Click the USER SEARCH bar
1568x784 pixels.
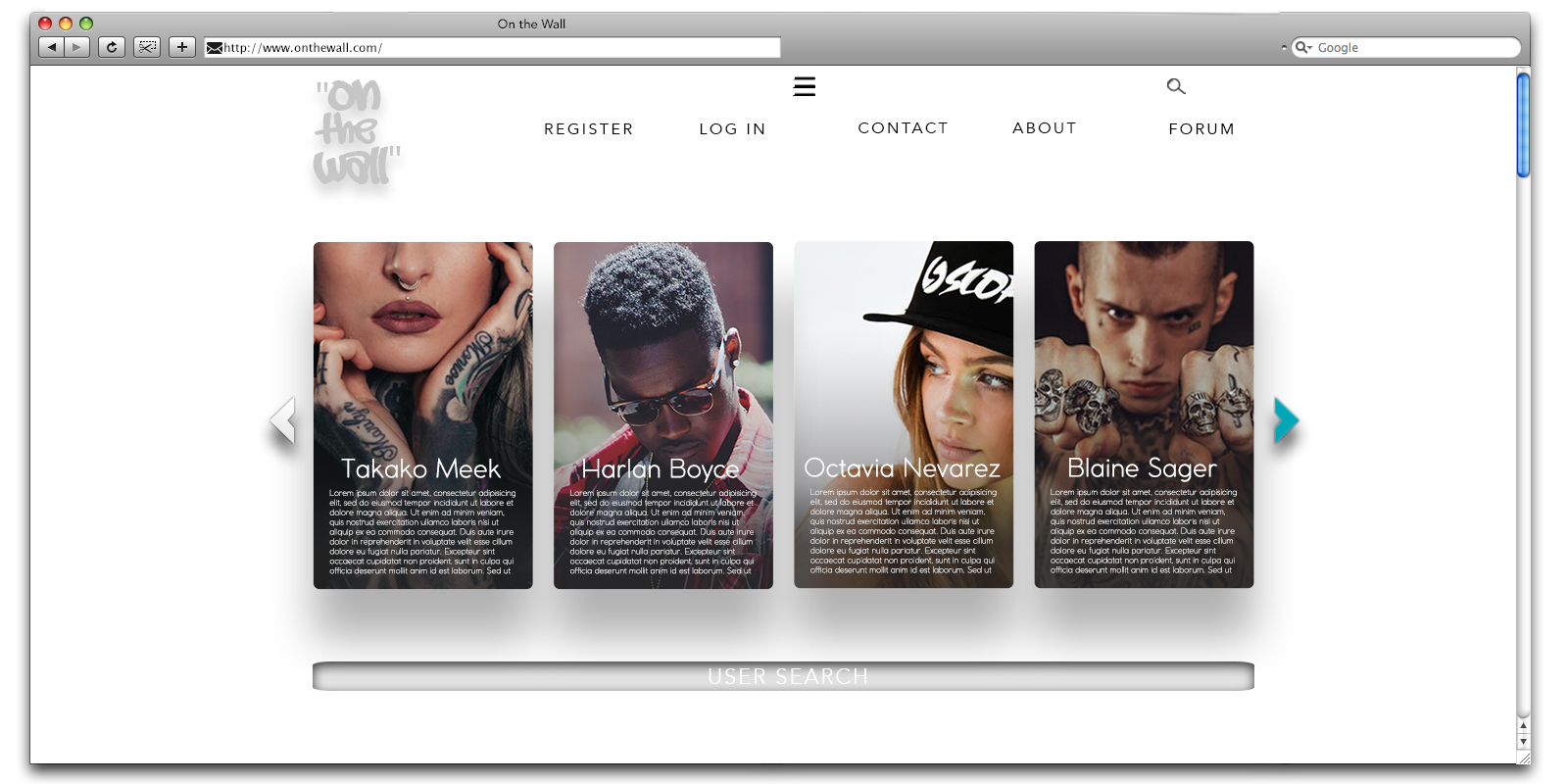click(x=783, y=676)
